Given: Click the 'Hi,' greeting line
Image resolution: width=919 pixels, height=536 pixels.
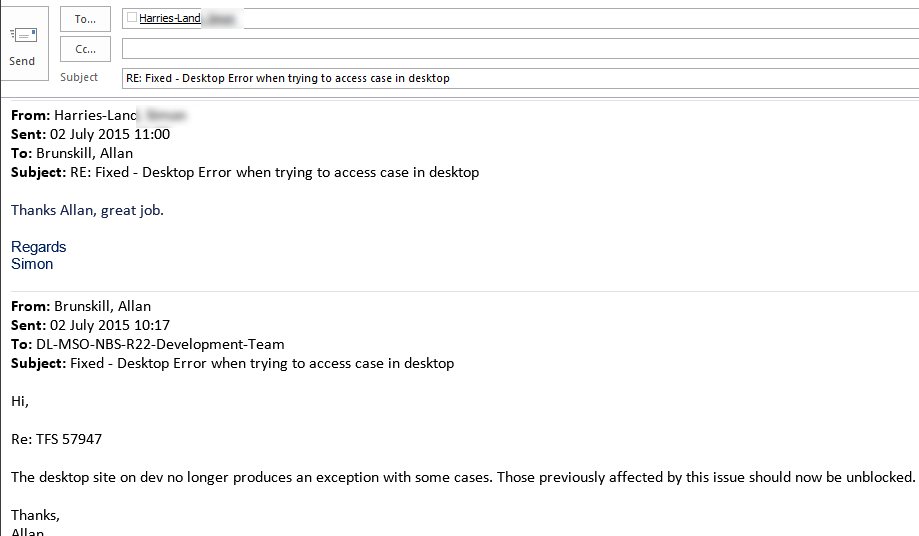Looking at the screenshot, I should [20, 401].
